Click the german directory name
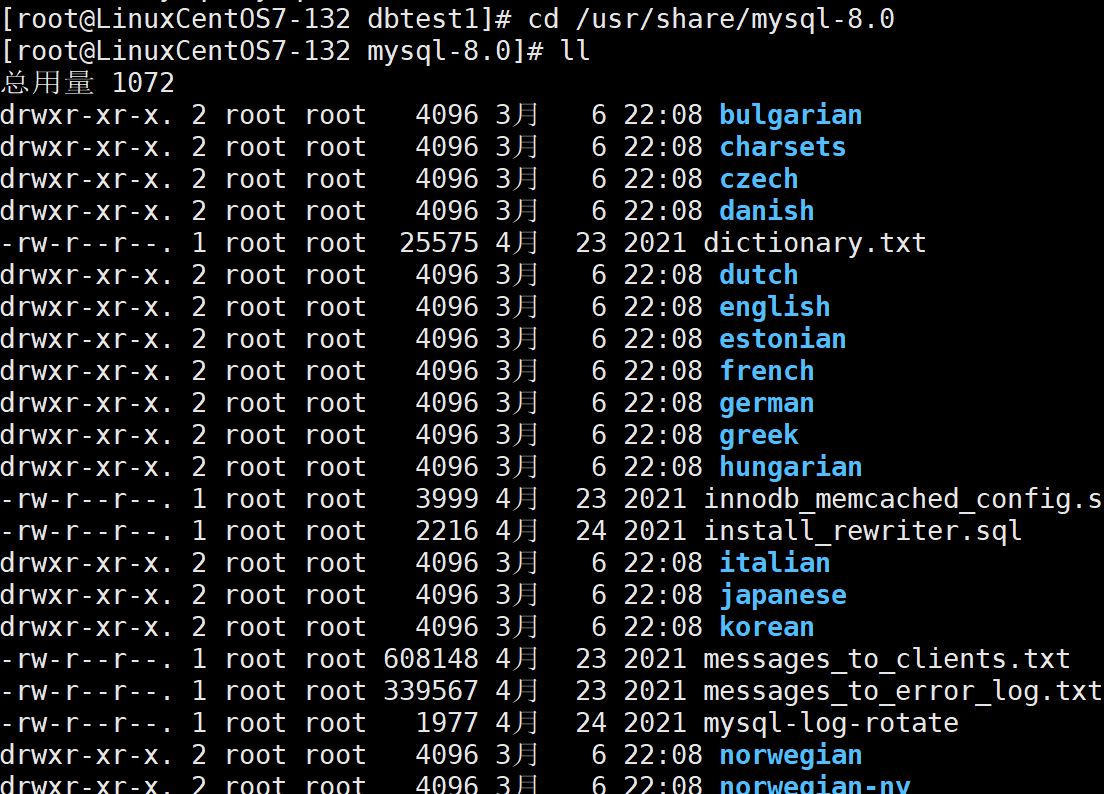Viewport: 1104px width, 794px height. pos(767,403)
